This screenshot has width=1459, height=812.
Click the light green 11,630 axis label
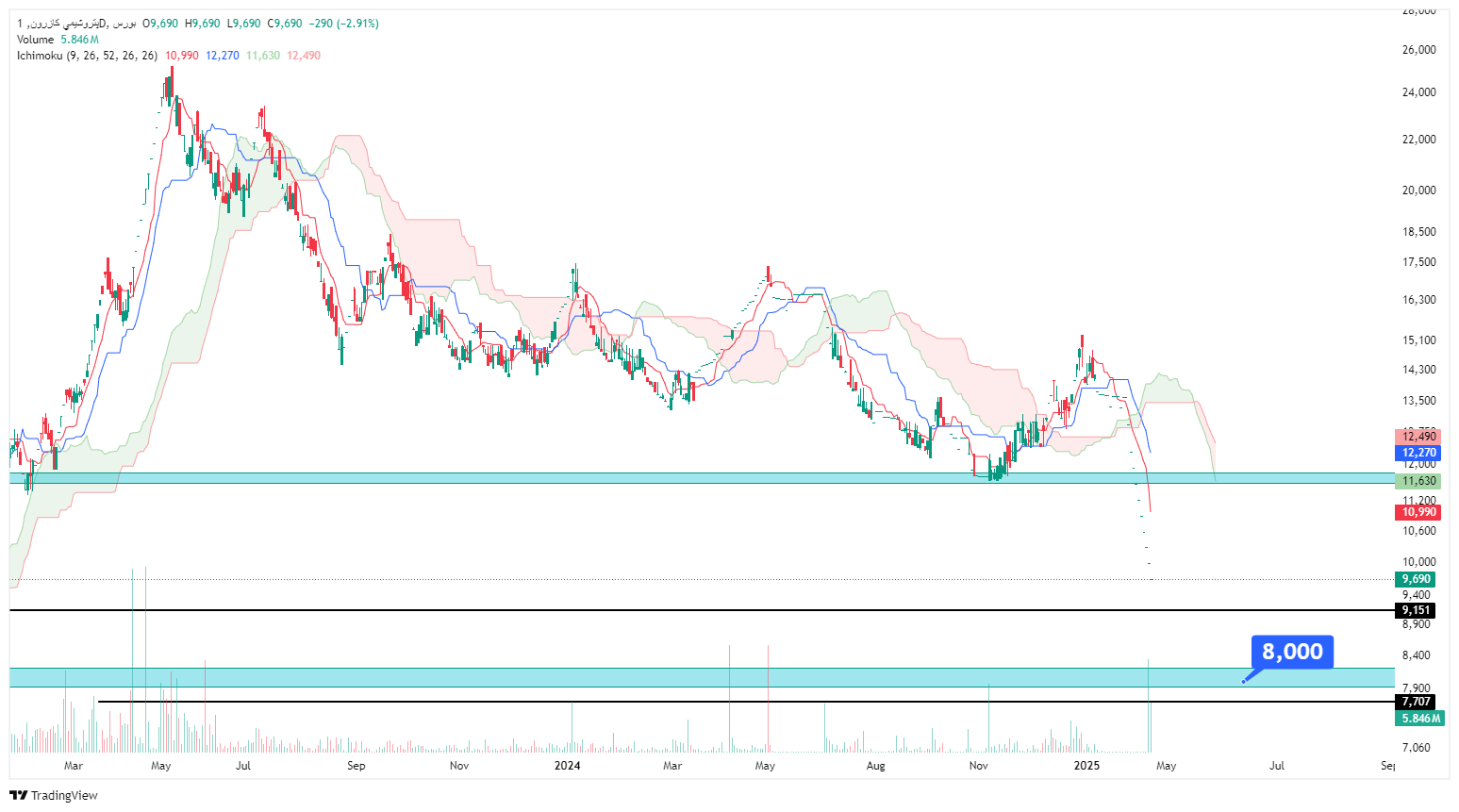(1418, 481)
